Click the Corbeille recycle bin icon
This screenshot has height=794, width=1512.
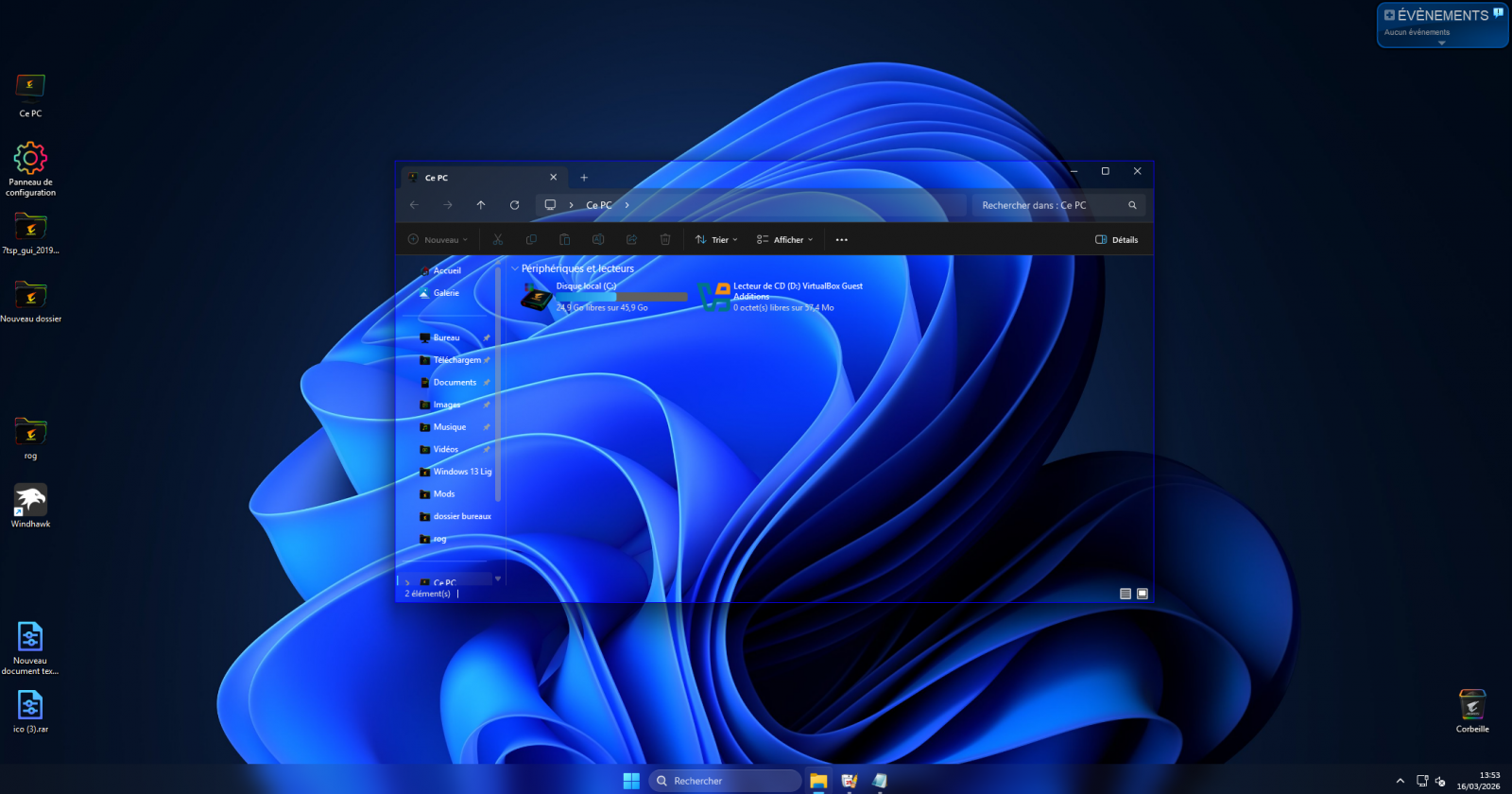pos(1471,706)
